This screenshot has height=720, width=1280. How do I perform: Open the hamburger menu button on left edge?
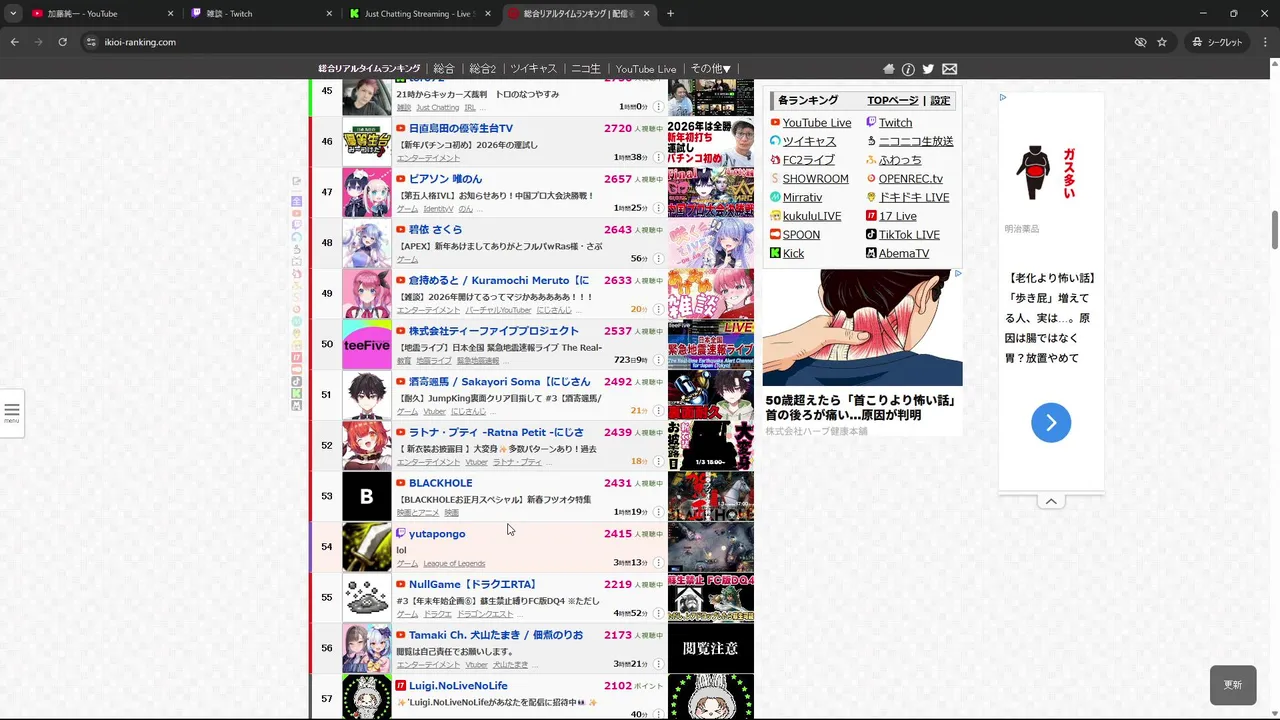tap(12, 413)
